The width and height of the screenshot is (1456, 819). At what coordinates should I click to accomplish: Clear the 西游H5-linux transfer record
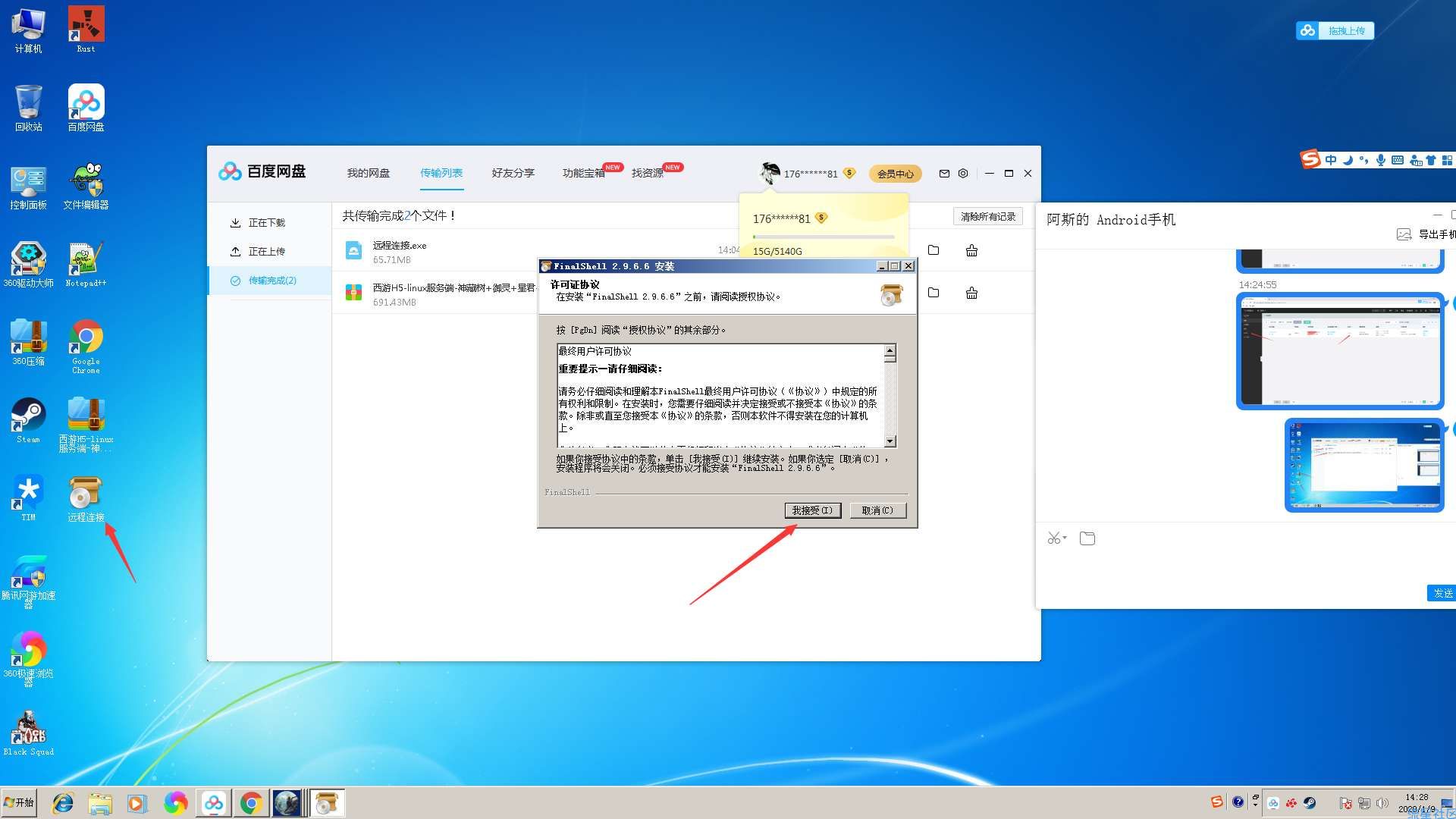971,293
